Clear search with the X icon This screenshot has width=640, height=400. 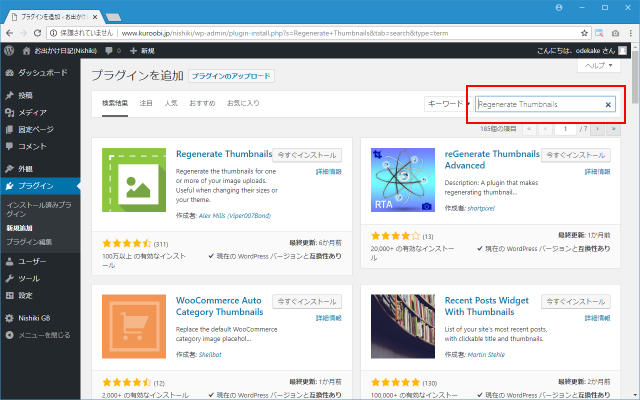(608, 104)
